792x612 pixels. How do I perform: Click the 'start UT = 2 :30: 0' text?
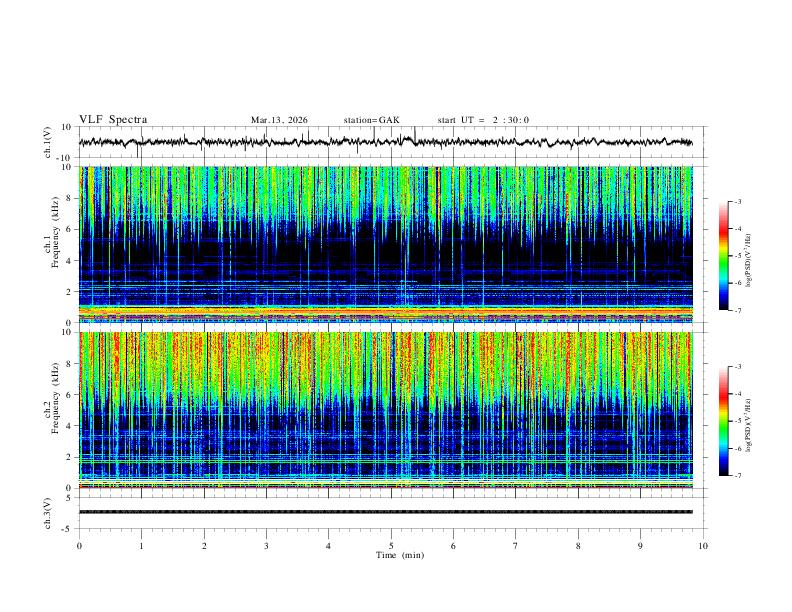483,120
